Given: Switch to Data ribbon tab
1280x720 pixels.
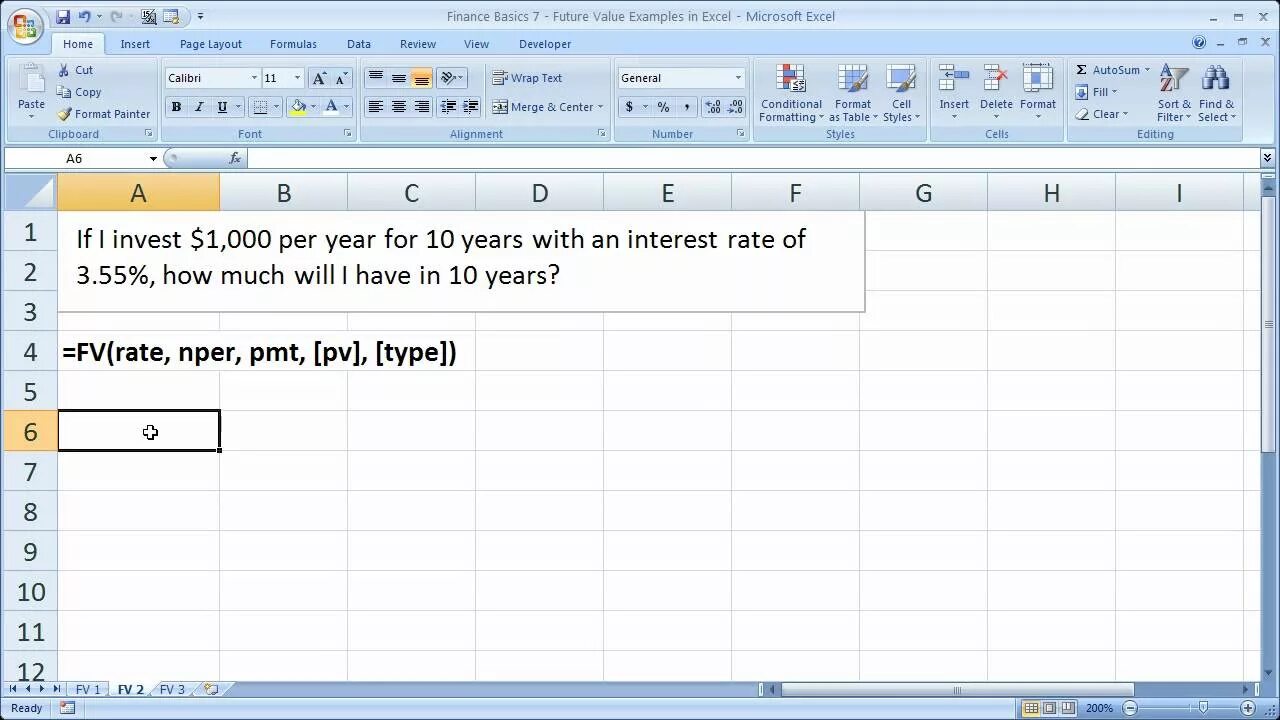Looking at the screenshot, I should coord(359,44).
